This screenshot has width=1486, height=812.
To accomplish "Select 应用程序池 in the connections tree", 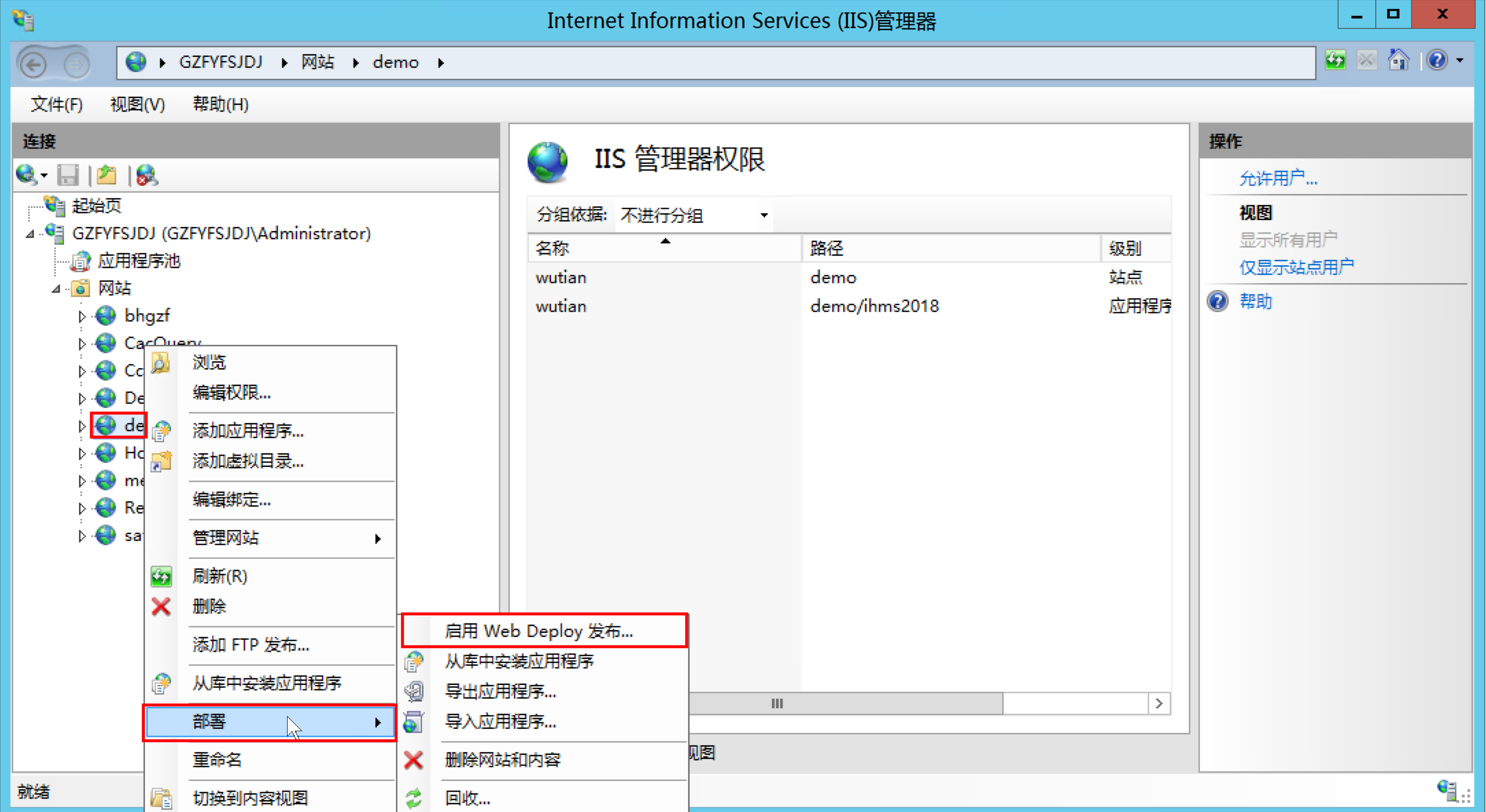I will click(x=139, y=261).
